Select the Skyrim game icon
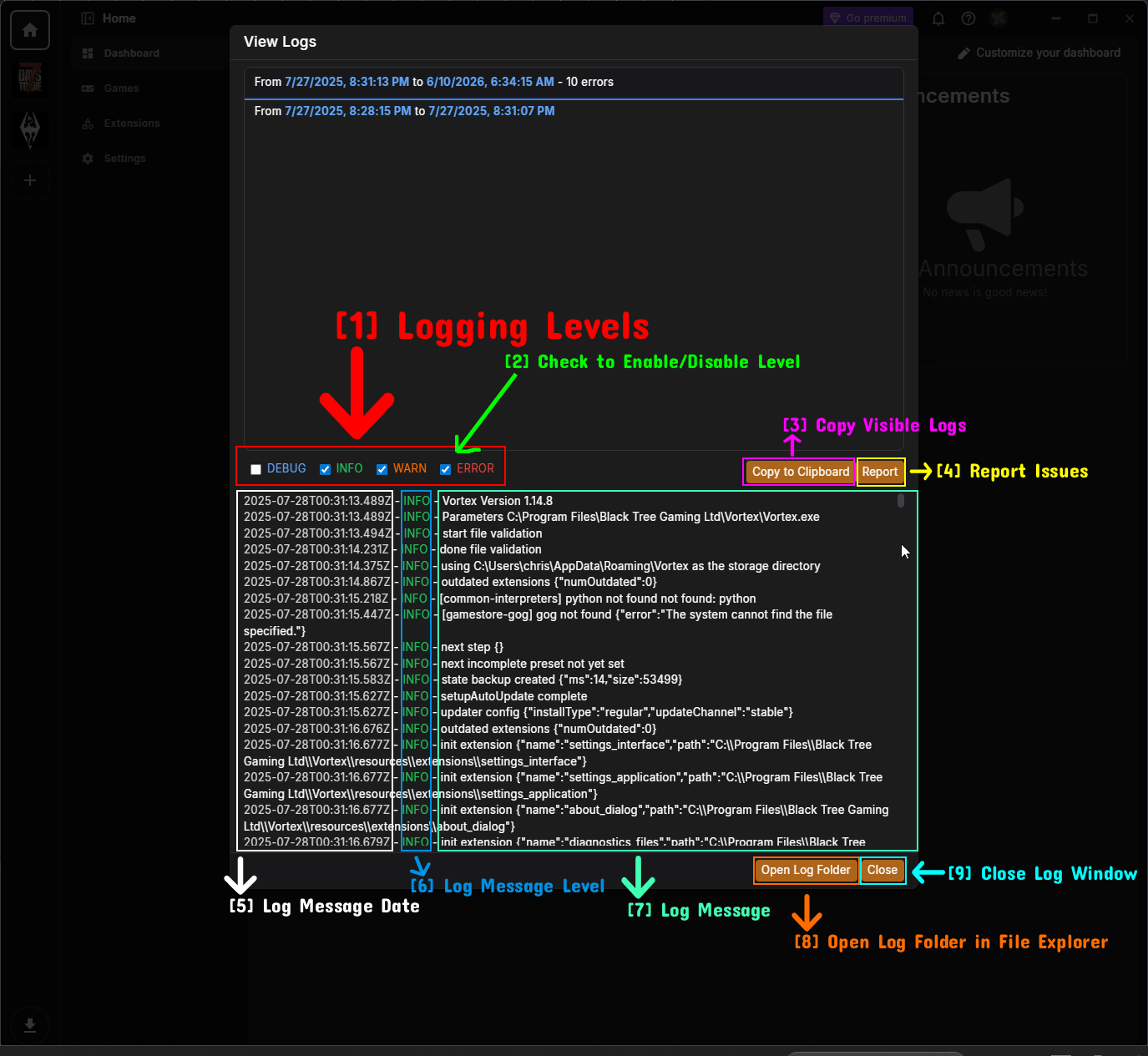 pyautogui.click(x=30, y=130)
